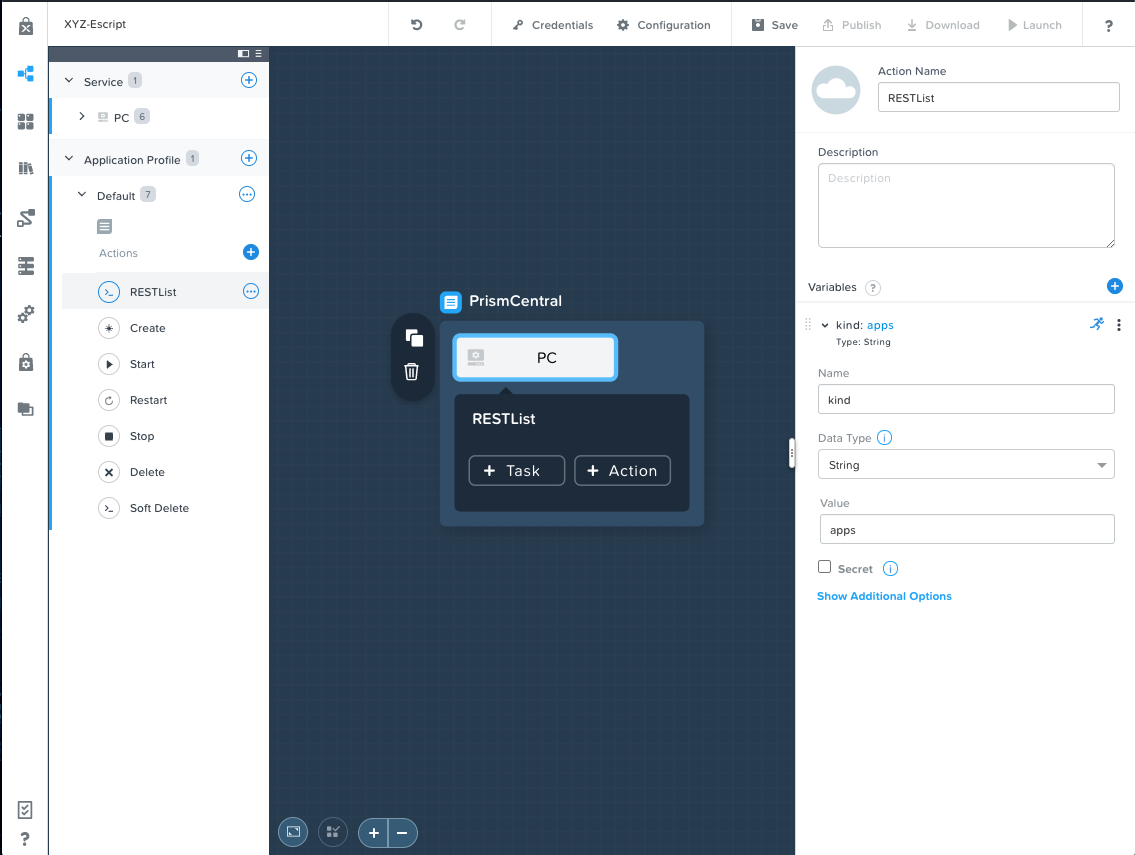Click the undo arrow in the toolbar
This screenshot has height=855, width=1135.
coord(416,25)
